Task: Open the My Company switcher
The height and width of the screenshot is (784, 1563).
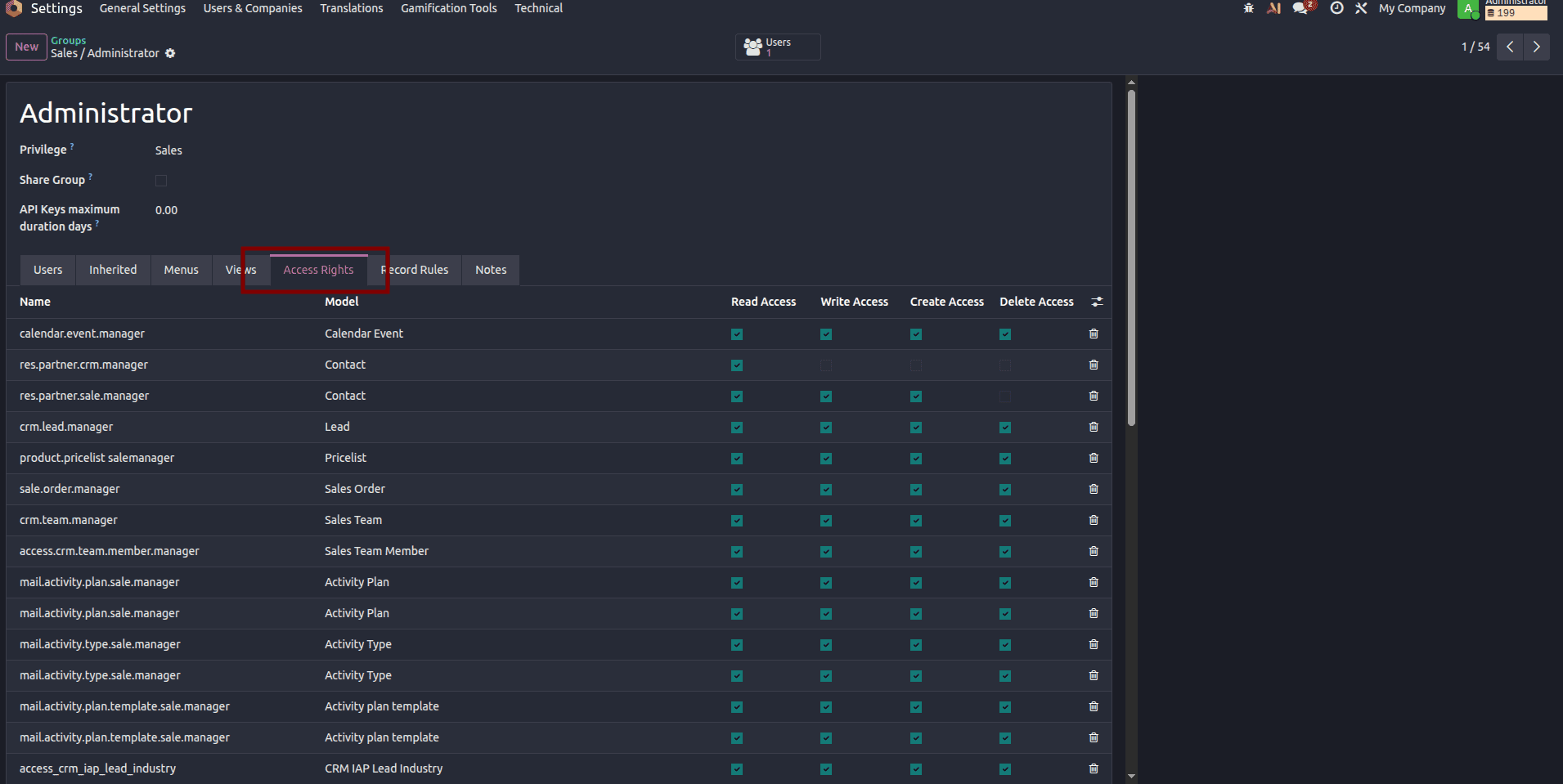Action: (1412, 8)
